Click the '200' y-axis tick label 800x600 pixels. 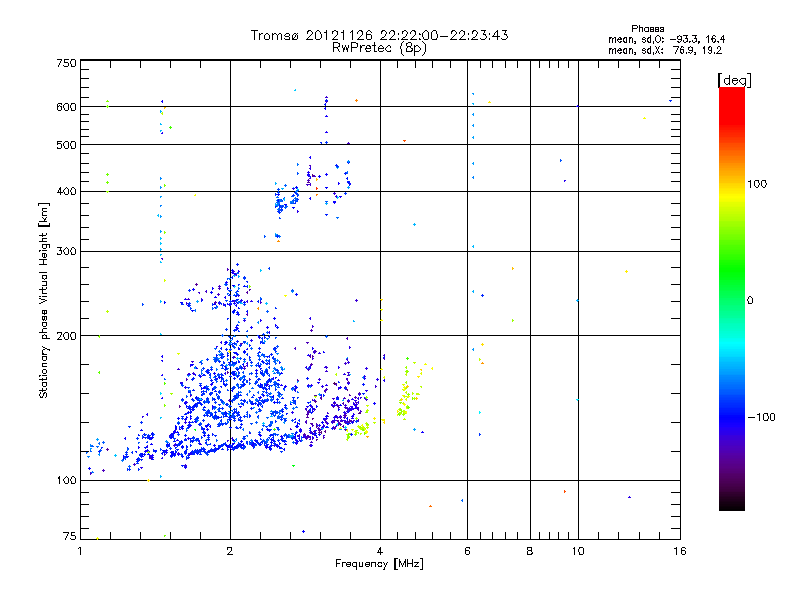(x=66, y=336)
